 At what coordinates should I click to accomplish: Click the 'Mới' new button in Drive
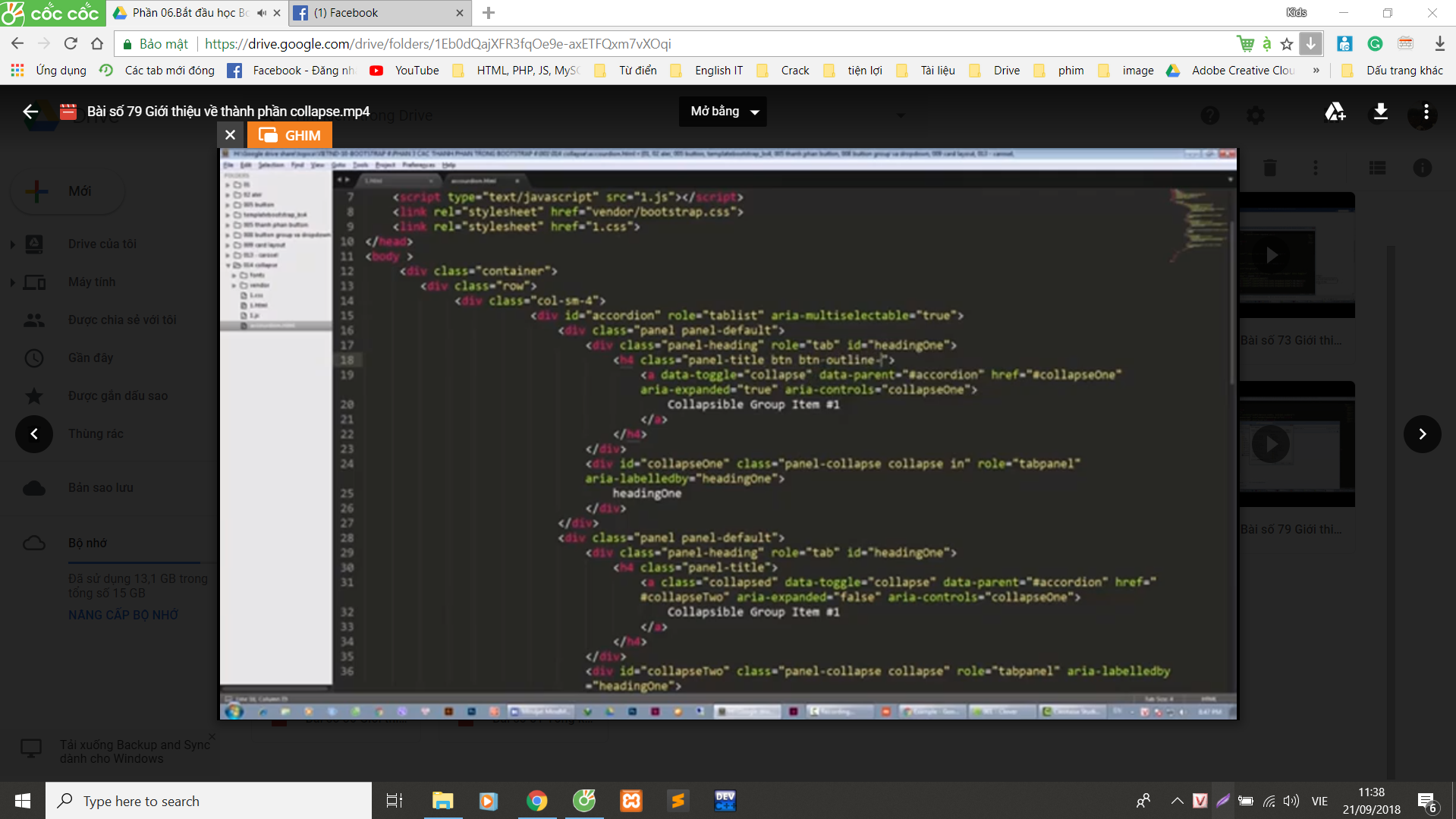(x=68, y=191)
